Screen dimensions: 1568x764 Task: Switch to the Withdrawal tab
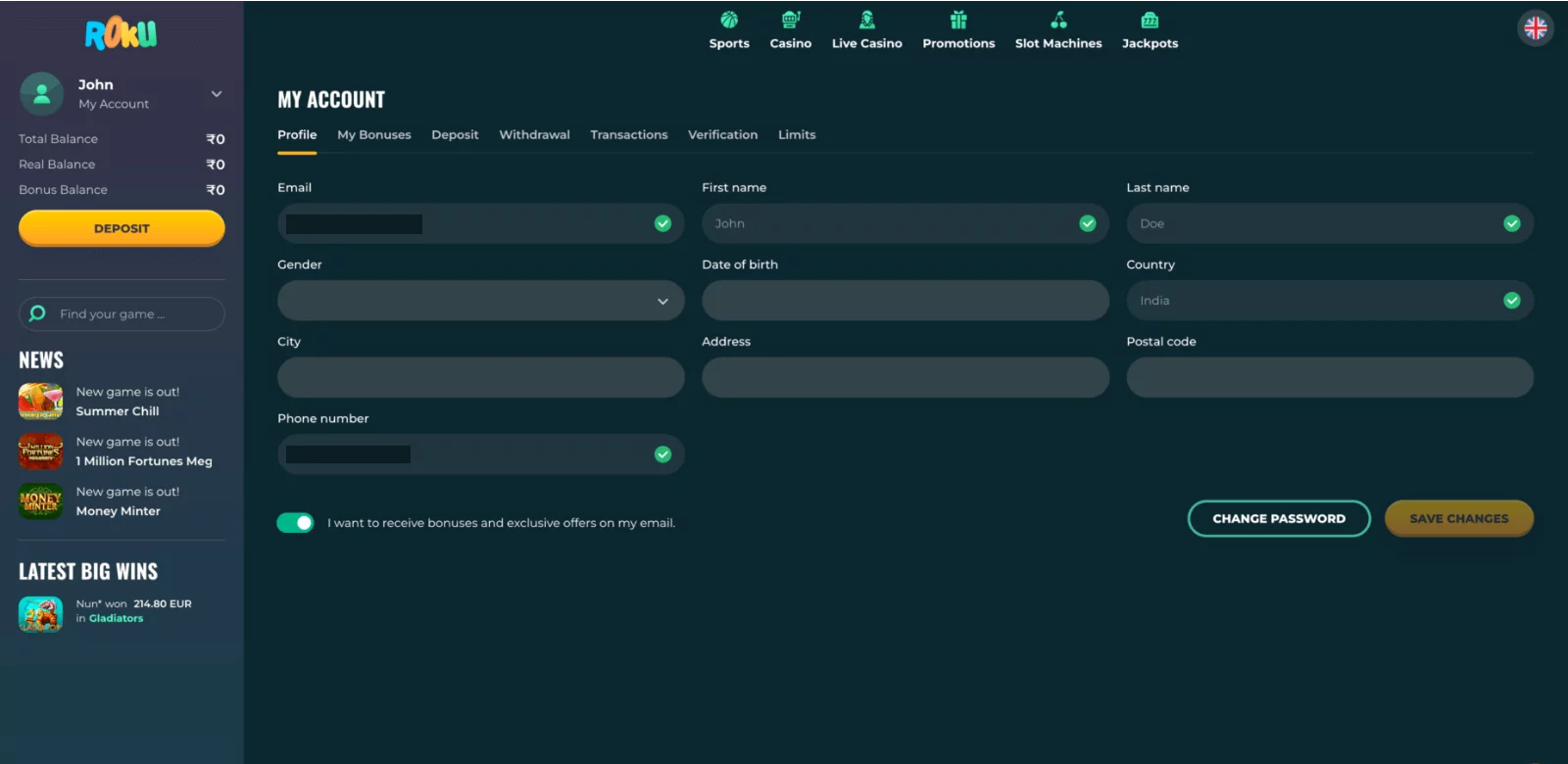534,135
